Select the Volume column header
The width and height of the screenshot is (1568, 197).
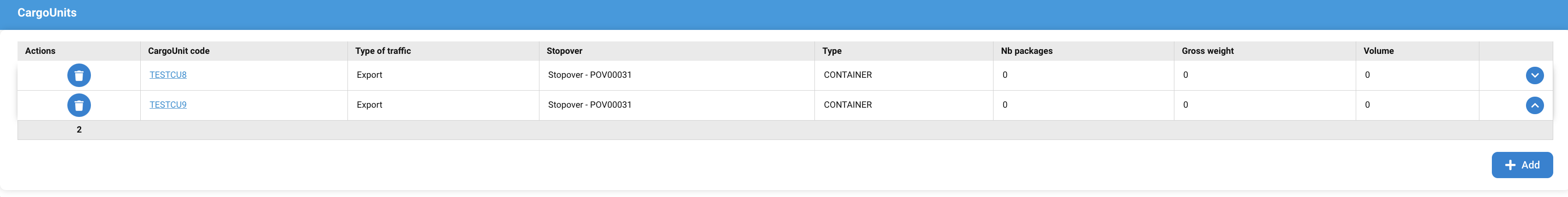pos(1379,51)
